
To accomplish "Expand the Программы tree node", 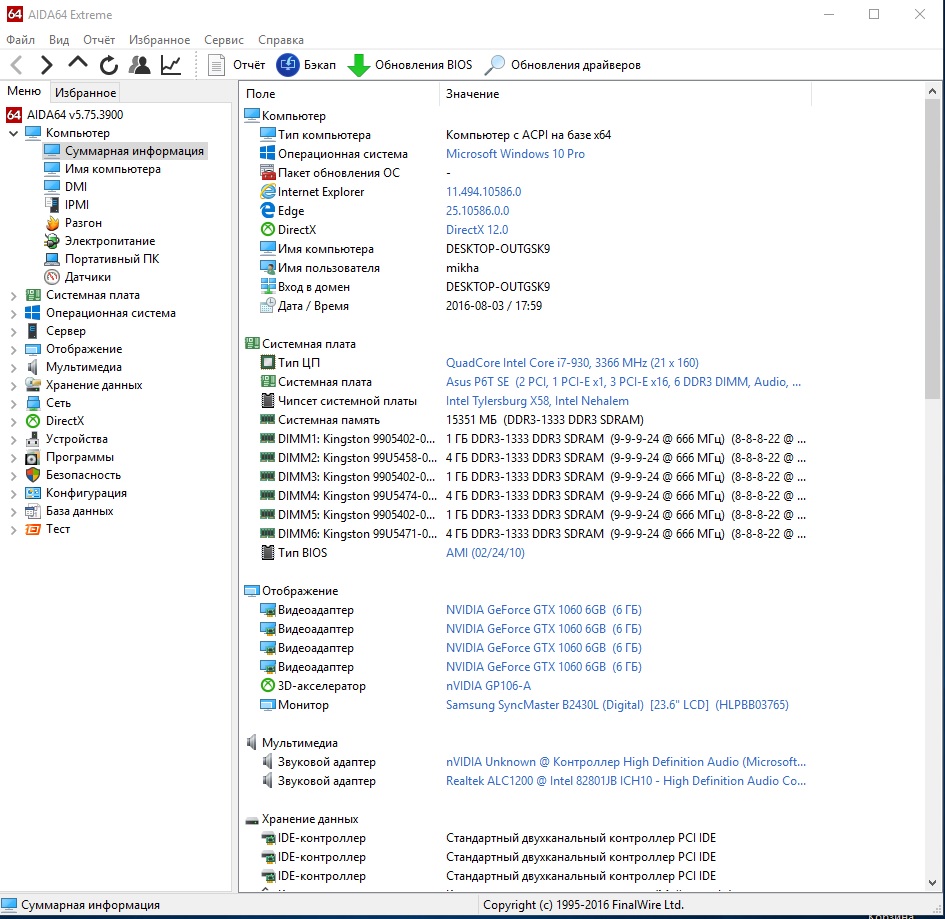I will click(13, 458).
